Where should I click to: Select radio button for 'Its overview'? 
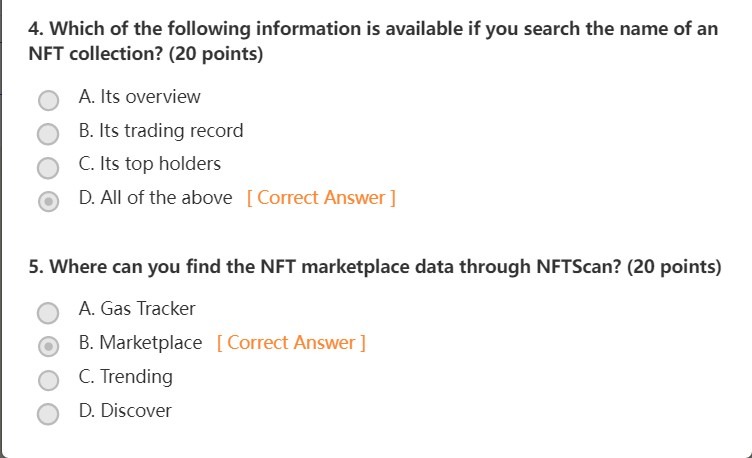[48, 99]
